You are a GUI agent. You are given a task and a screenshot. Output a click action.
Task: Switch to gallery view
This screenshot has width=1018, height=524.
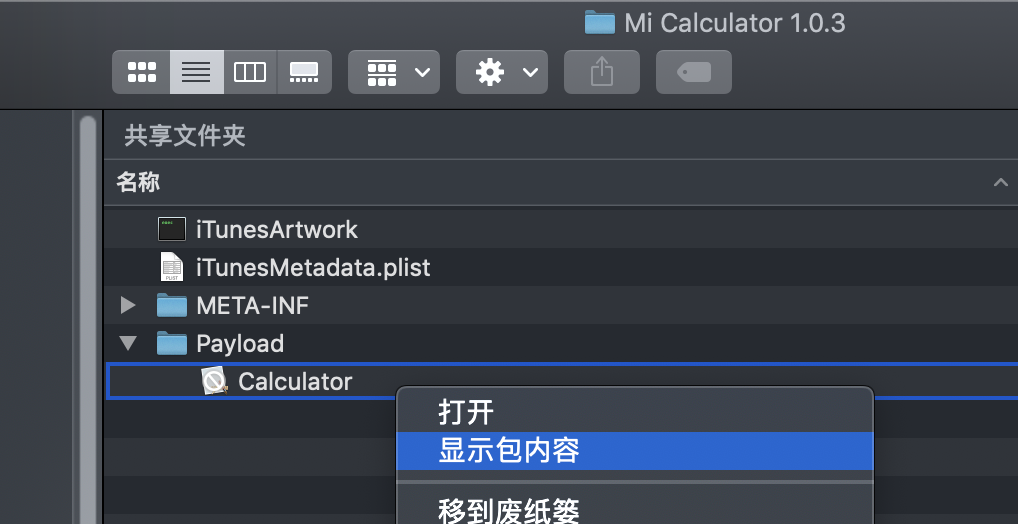(x=303, y=72)
